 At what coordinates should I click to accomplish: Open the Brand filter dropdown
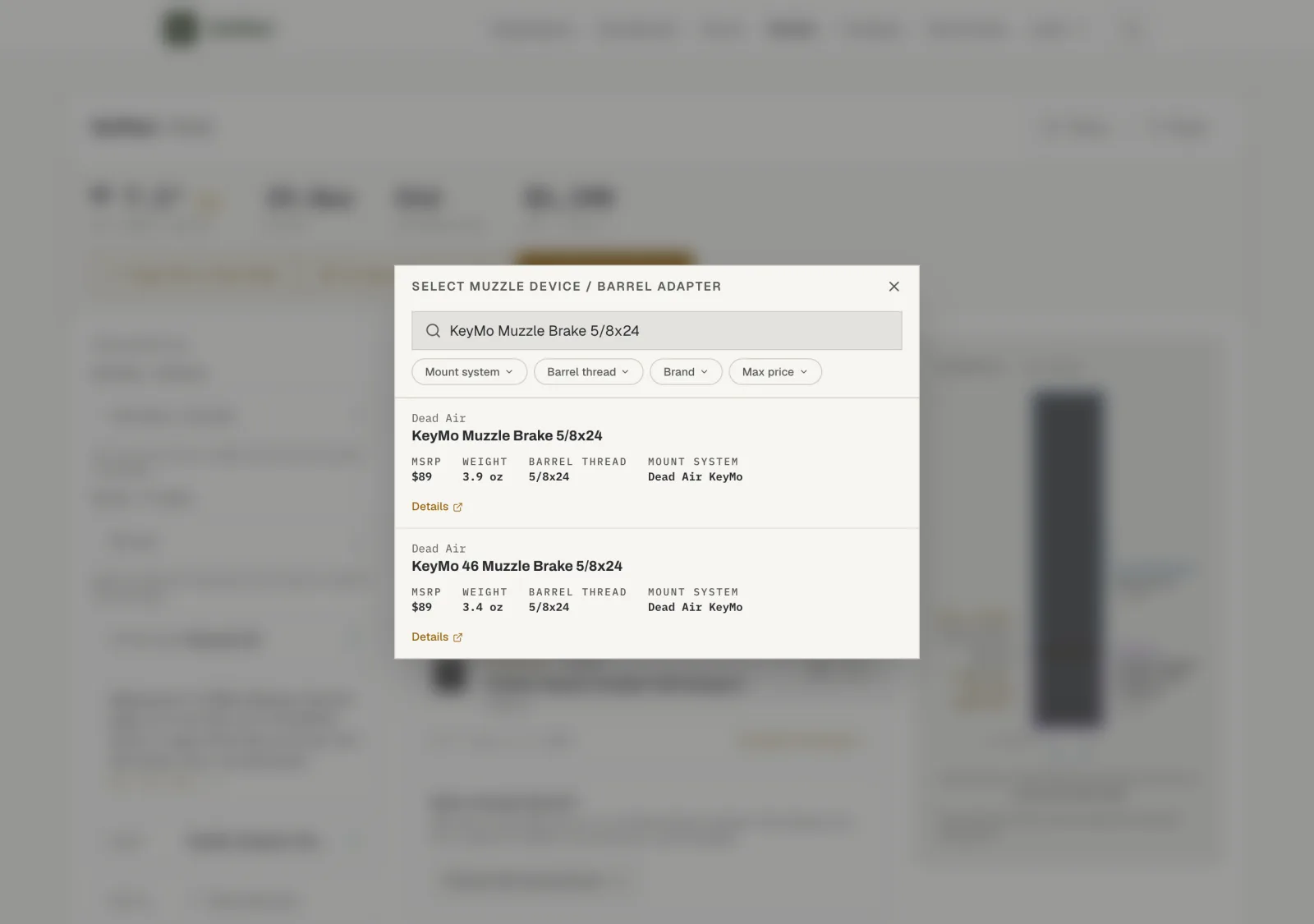[686, 372]
